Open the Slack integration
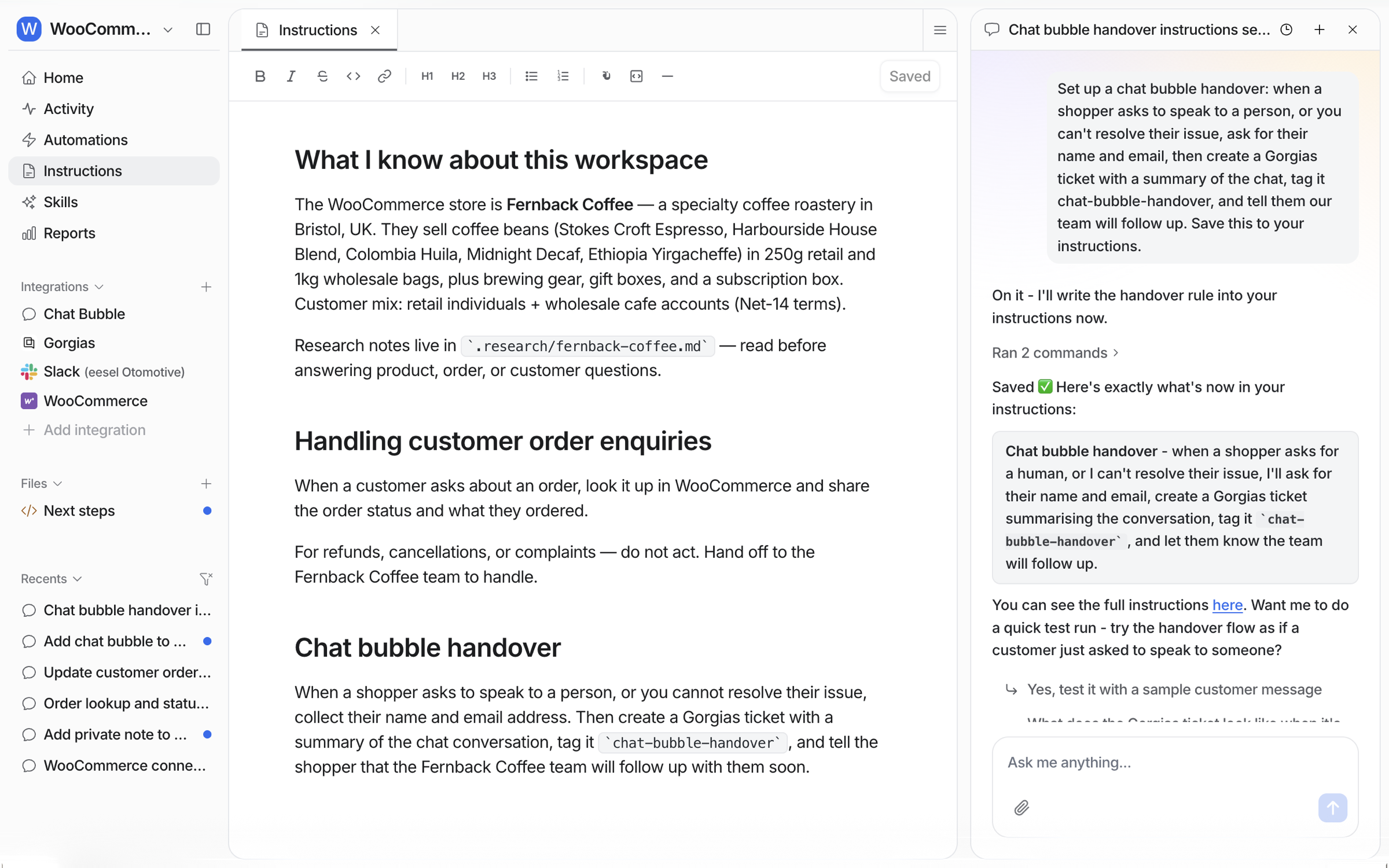1389x868 pixels. coord(114,372)
